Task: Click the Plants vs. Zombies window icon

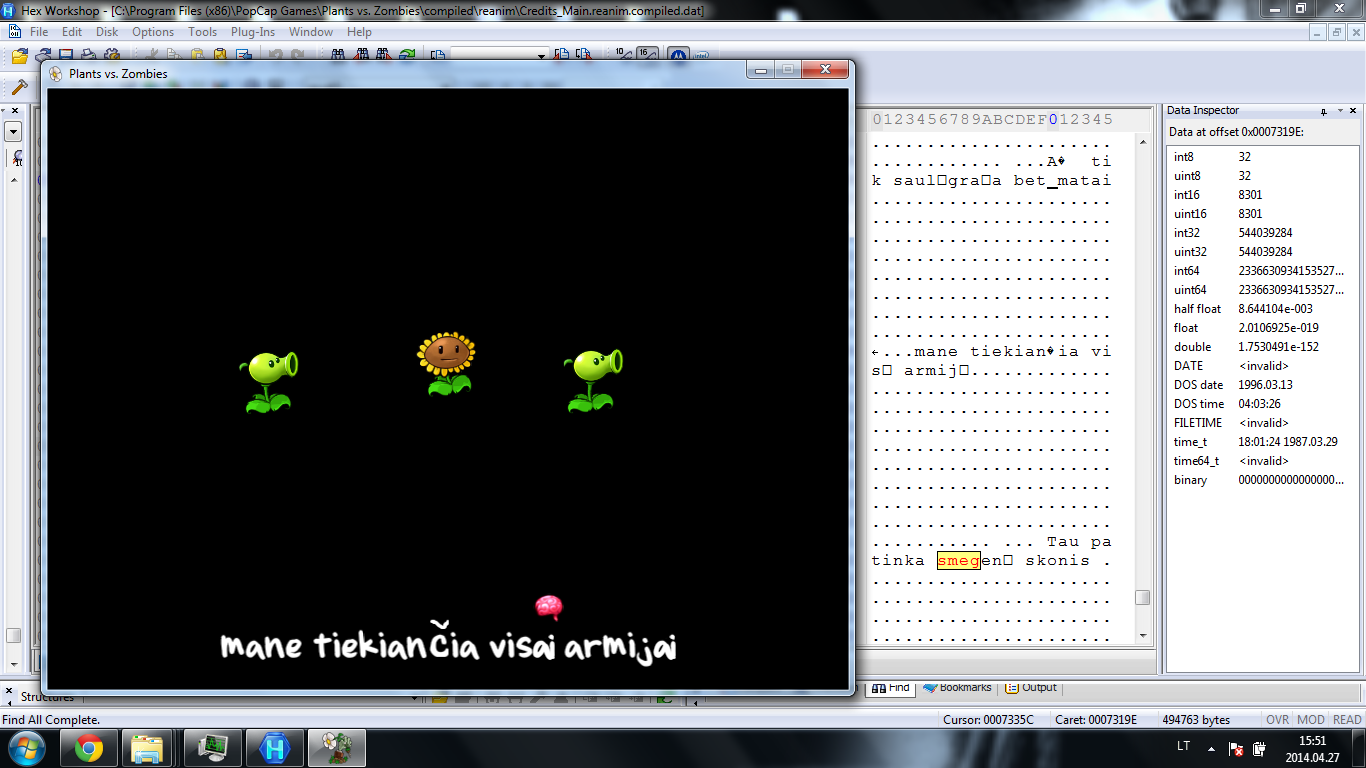Action: pyautogui.click(x=55, y=74)
